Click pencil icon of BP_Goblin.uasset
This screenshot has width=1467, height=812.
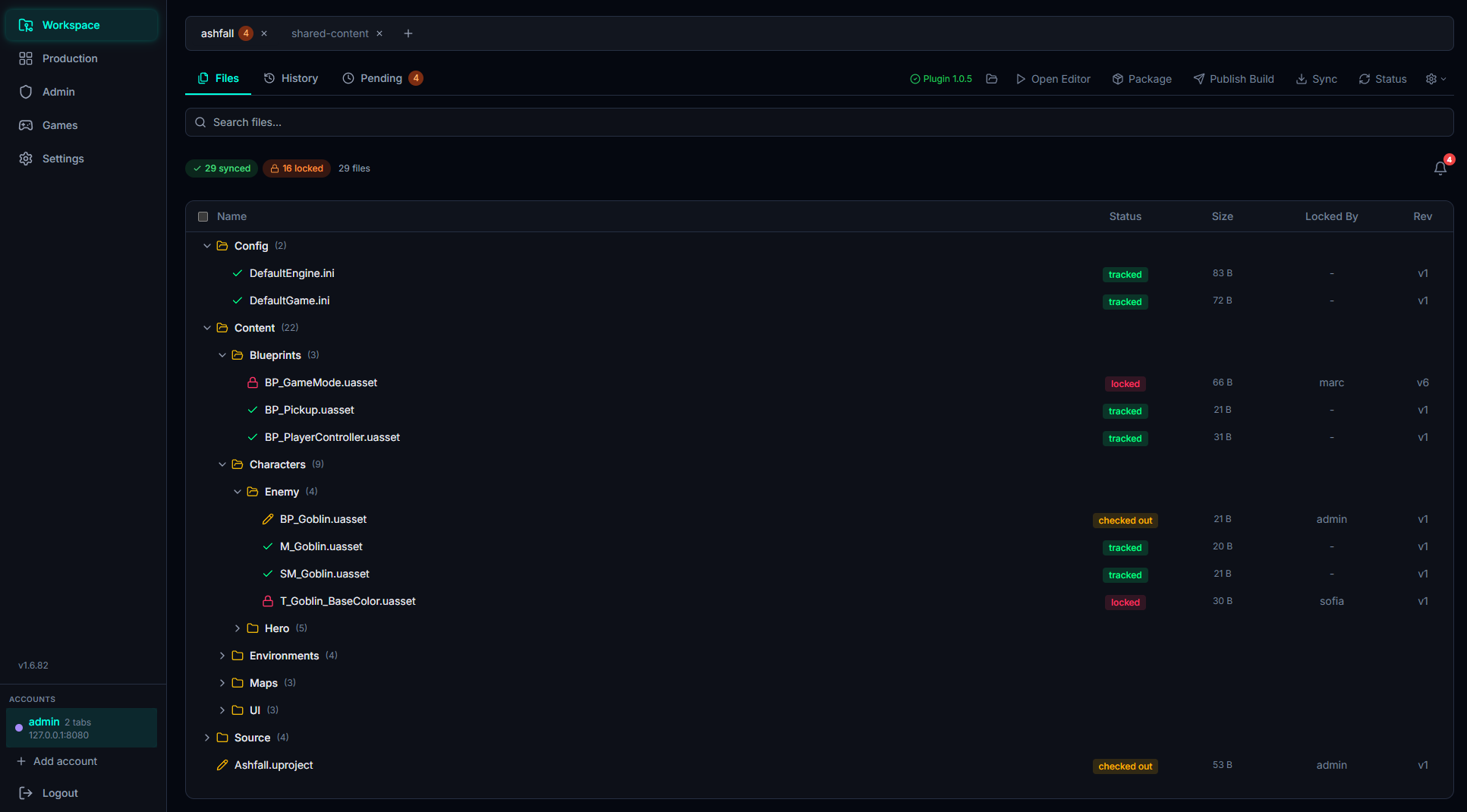point(268,519)
